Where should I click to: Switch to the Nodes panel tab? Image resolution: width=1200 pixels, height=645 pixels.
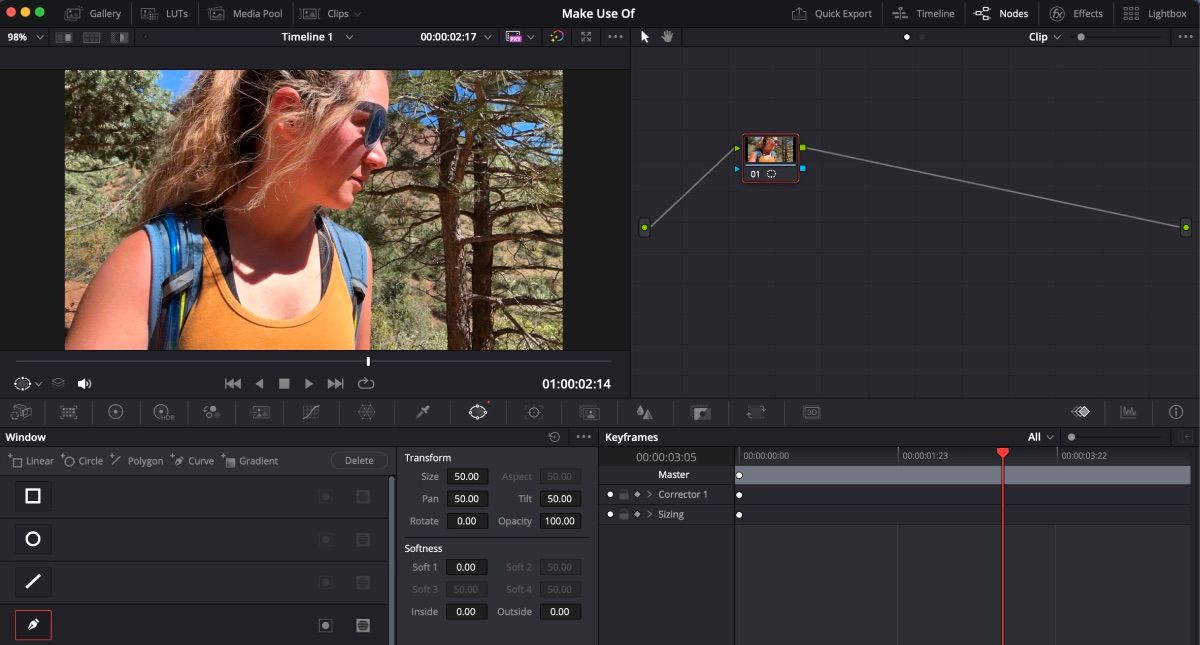[1001, 13]
